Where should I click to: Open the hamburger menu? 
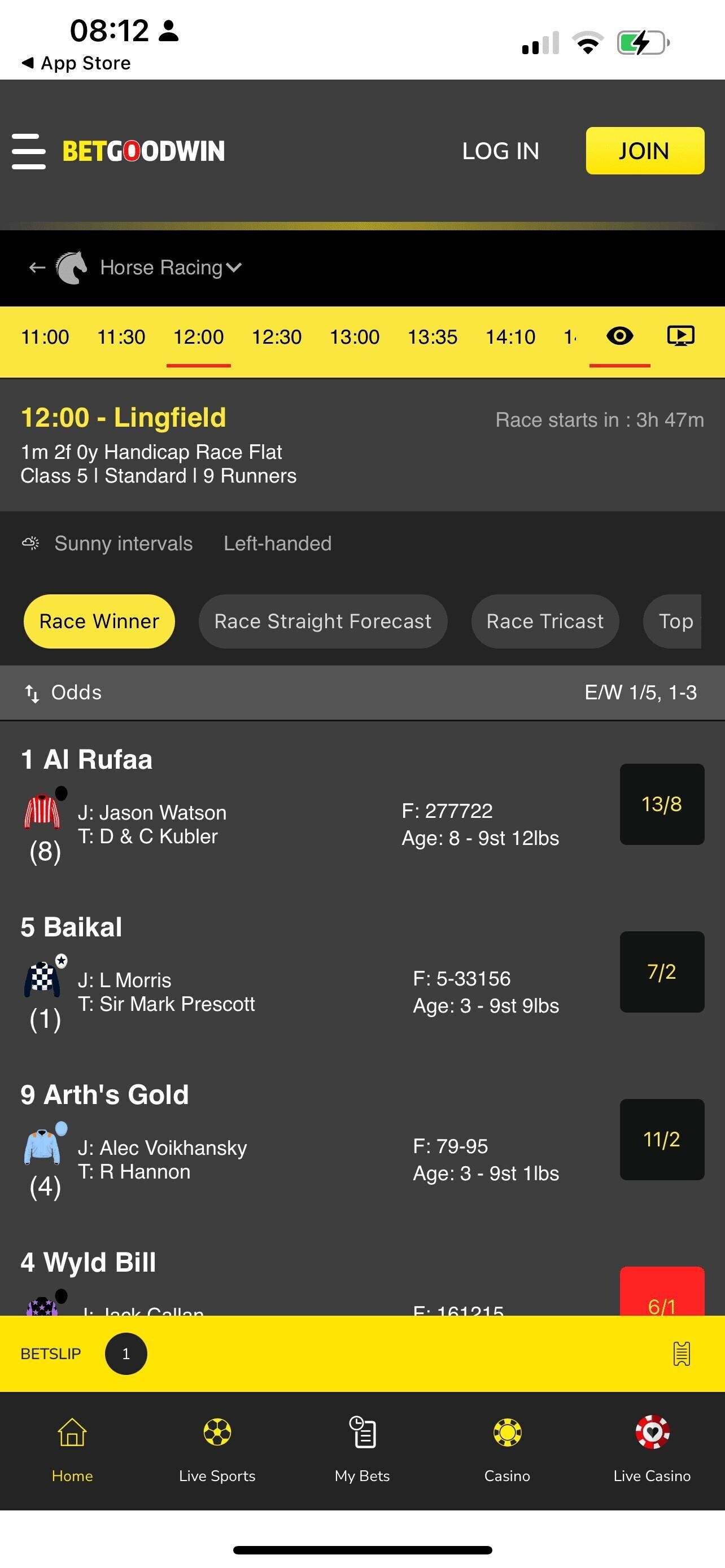(29, 151)
